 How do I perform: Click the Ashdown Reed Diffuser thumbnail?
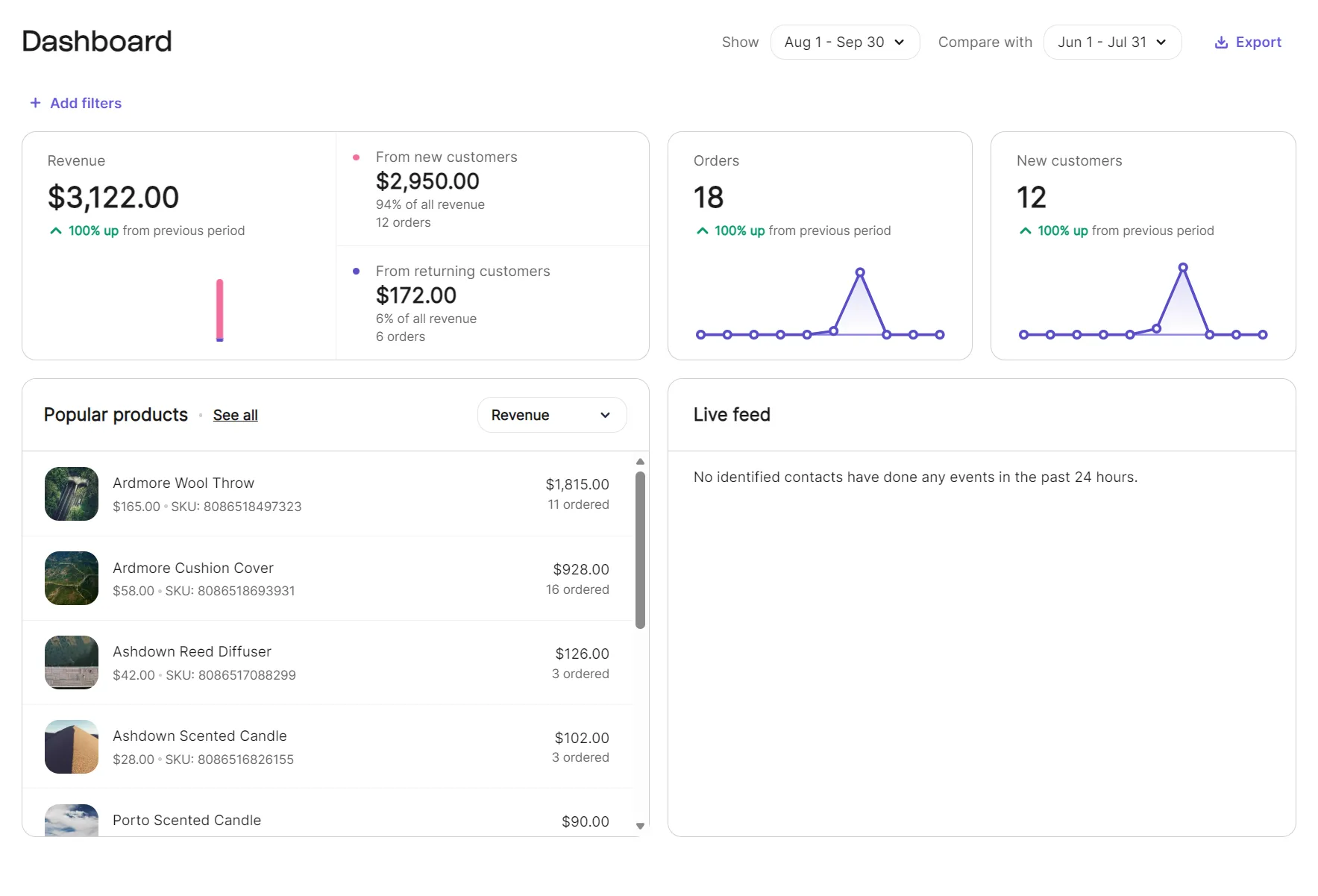72,662
